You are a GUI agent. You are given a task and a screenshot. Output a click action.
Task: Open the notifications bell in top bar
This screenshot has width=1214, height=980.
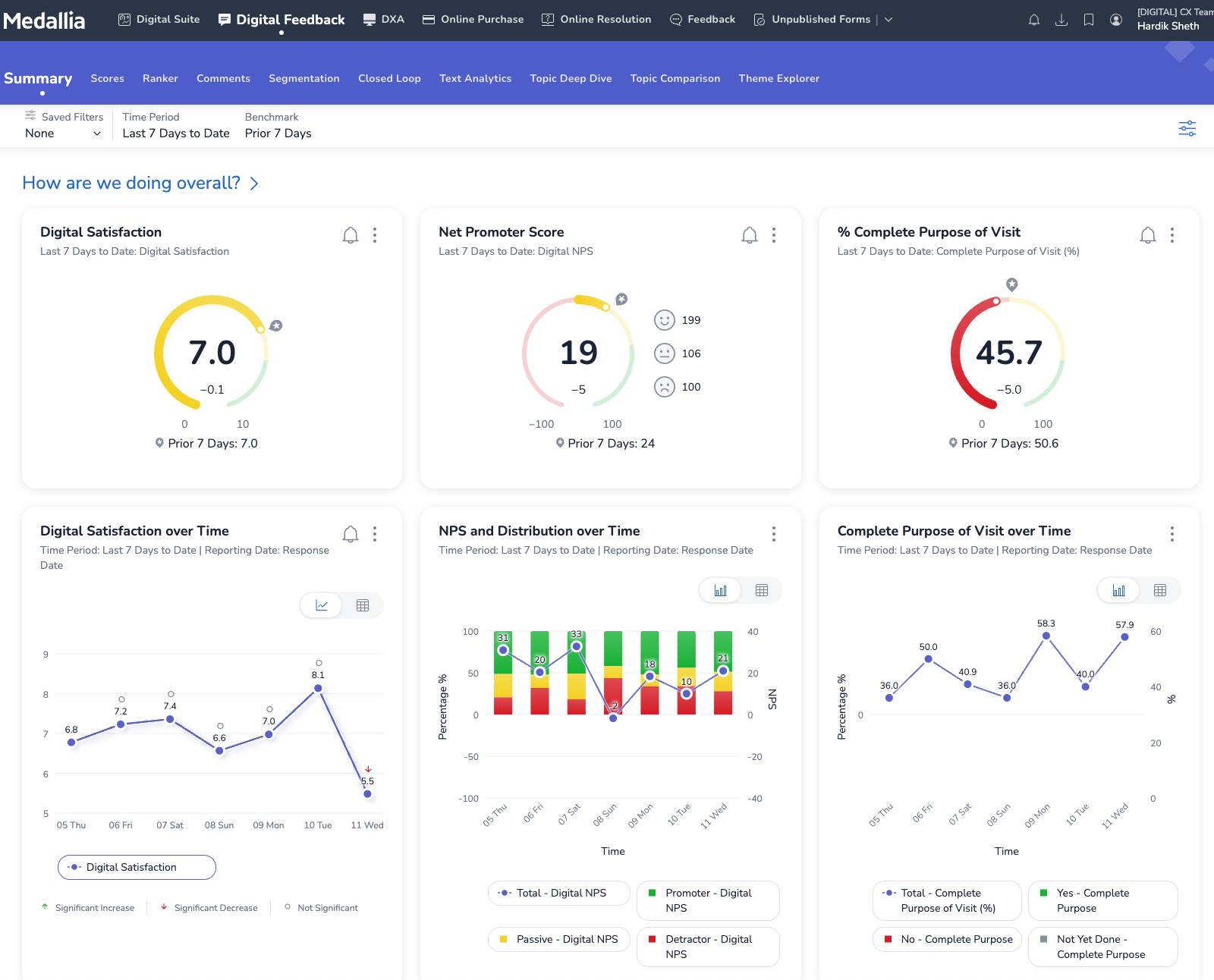click(x=1033, y=20)
